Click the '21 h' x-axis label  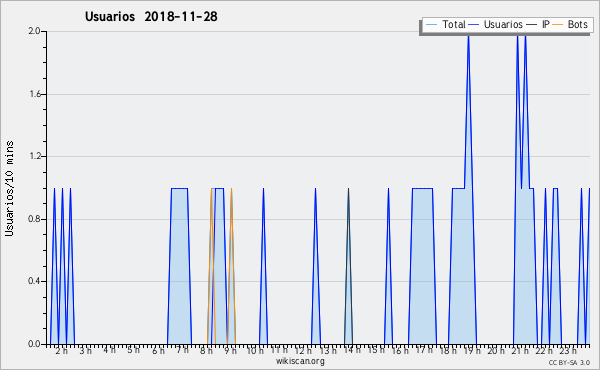click(x=520, y=351)
